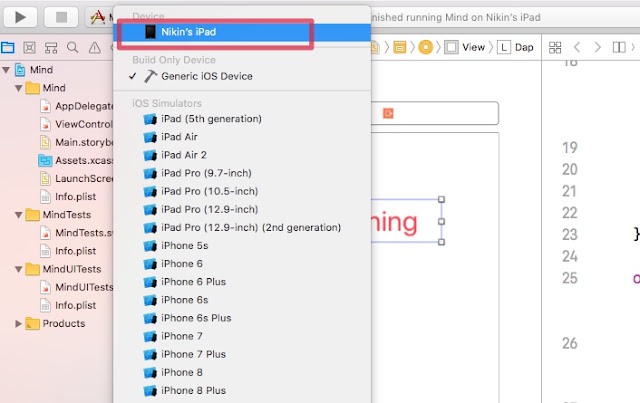Select iPhone 8 Plus simulator
This screenshot has height=403, width=640.
(242, 390)
